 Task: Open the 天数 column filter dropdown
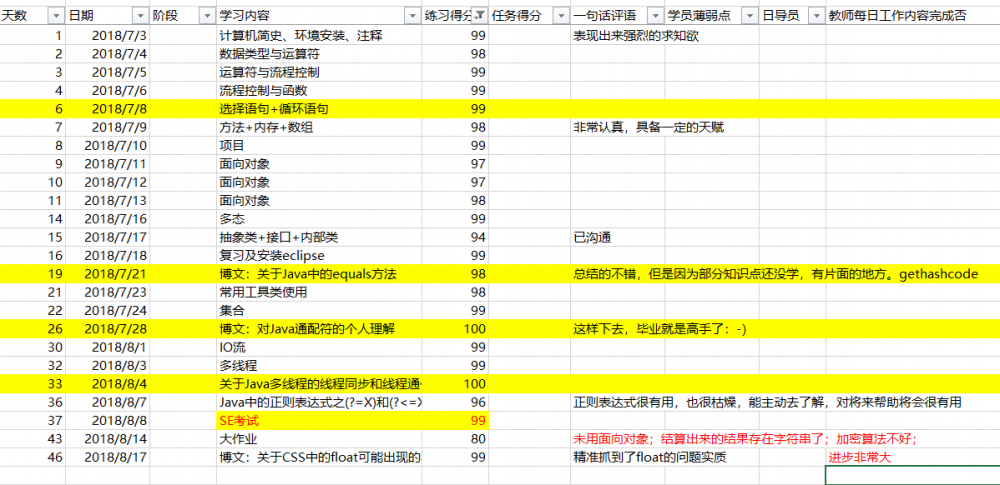point(55,16)
